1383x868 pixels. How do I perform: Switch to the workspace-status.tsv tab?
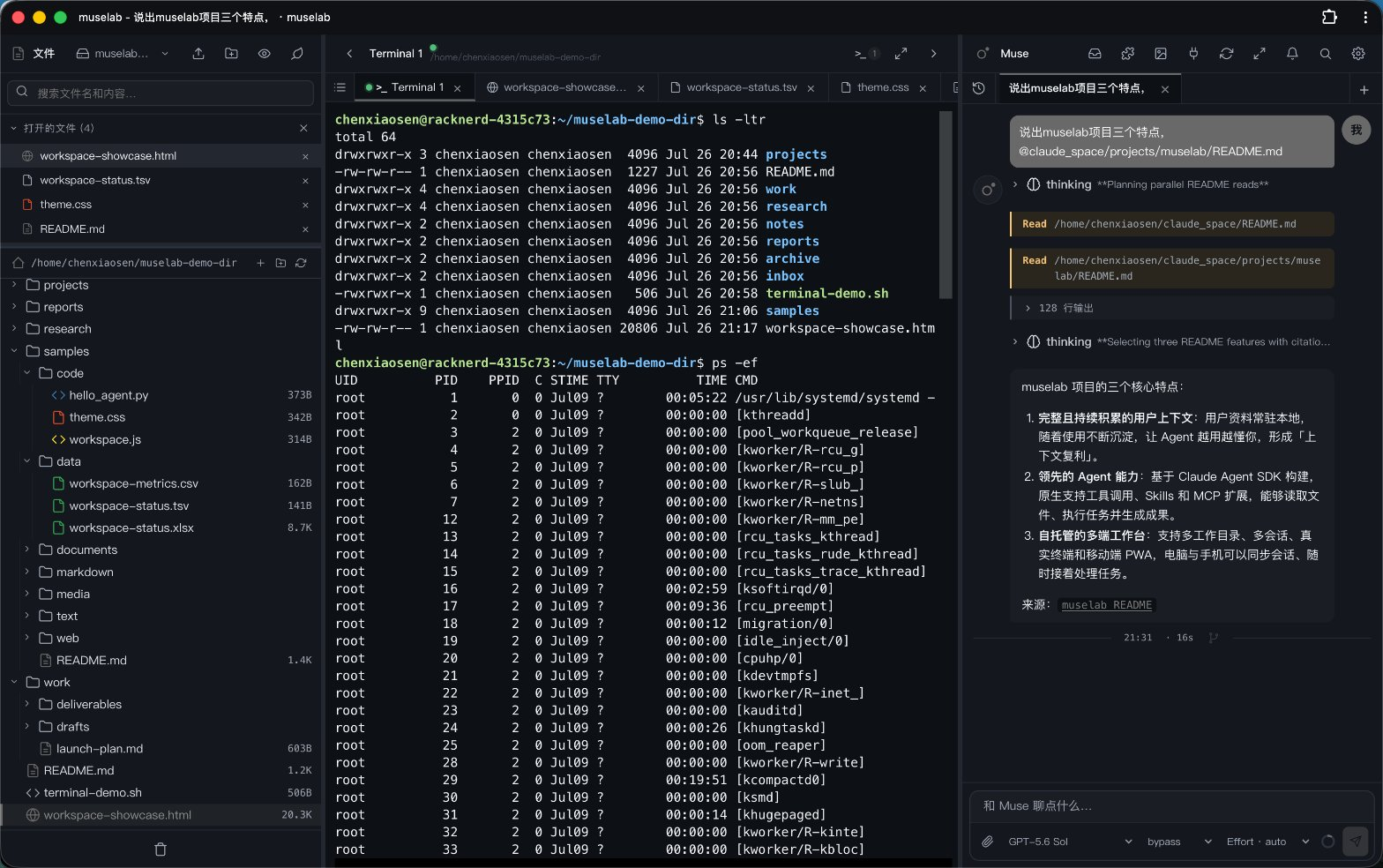742,87
